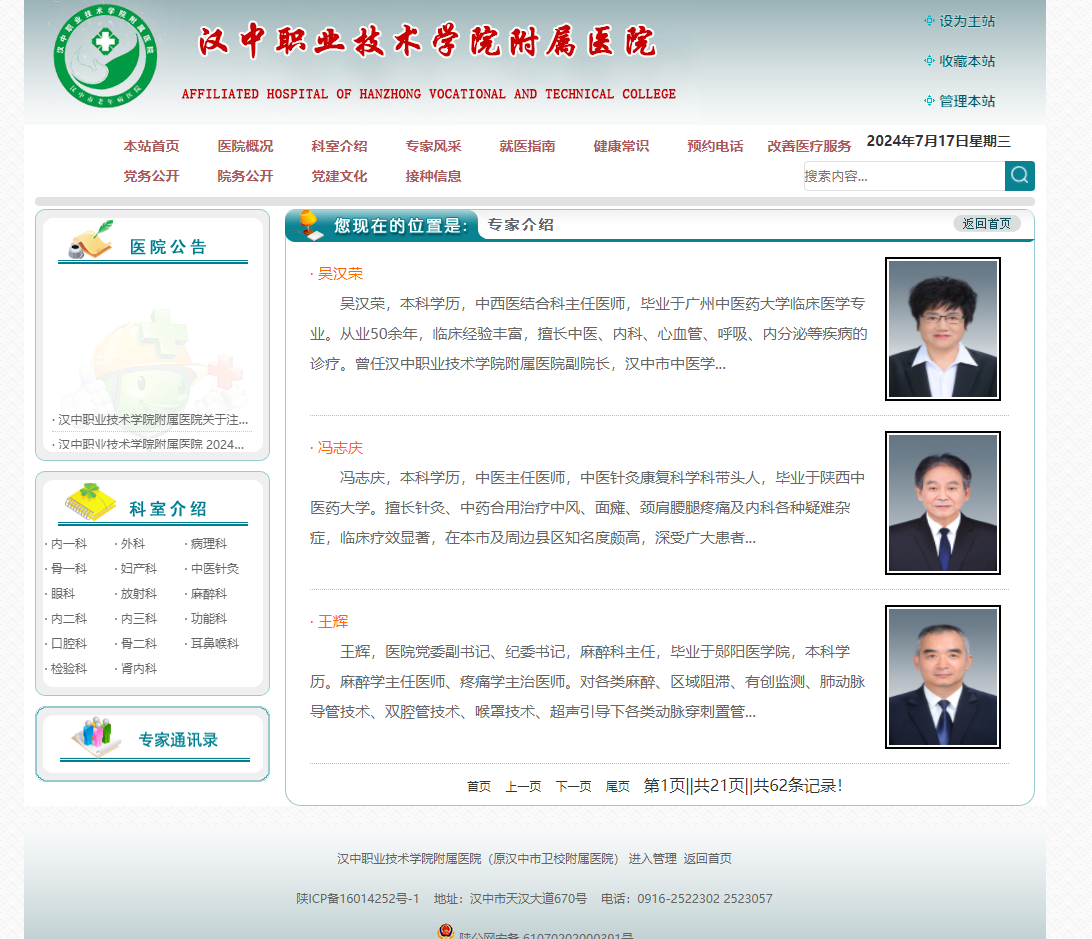This screenshot has height=939, width=1092.
Task: Open the 专家风采 menu item
Action: [x=433, y=146]
